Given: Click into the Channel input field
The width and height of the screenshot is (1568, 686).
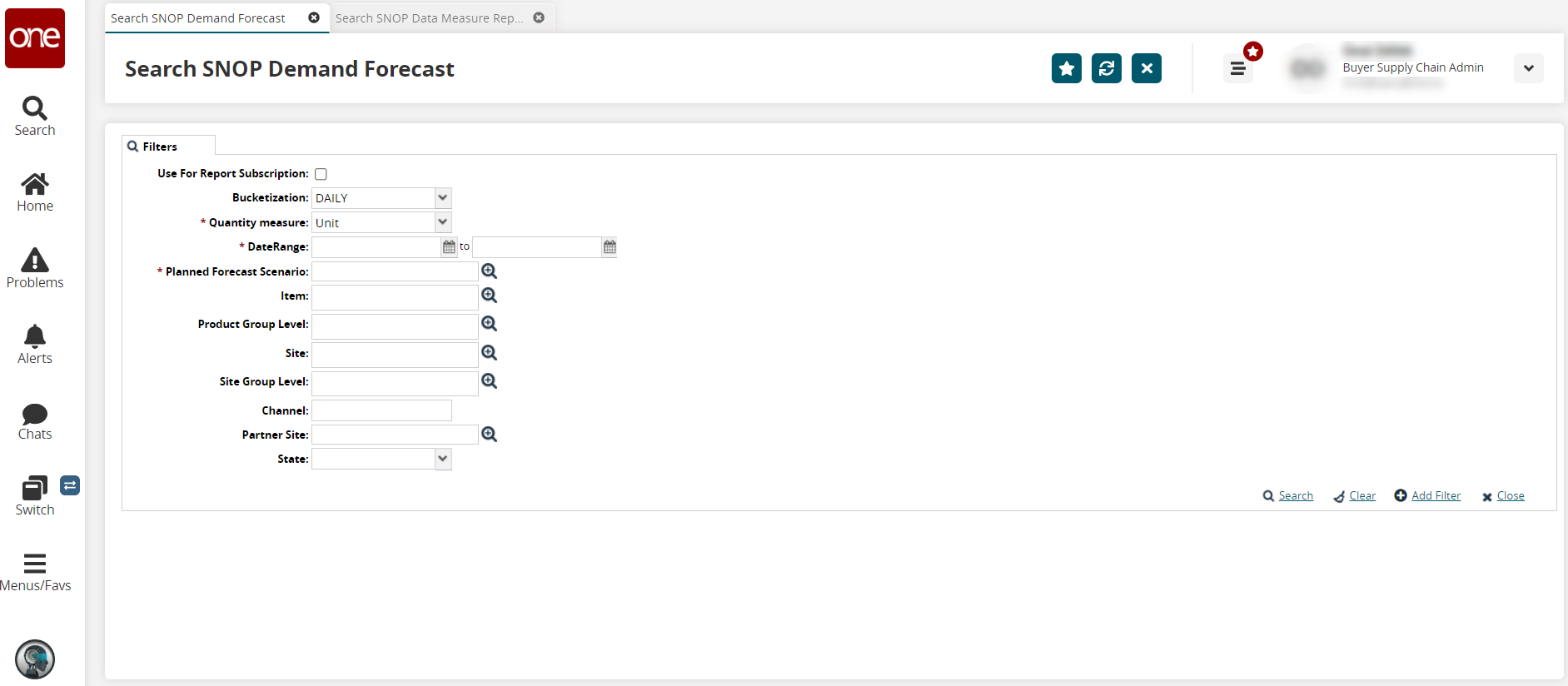Looking at the screenshot, I should 381,410.
